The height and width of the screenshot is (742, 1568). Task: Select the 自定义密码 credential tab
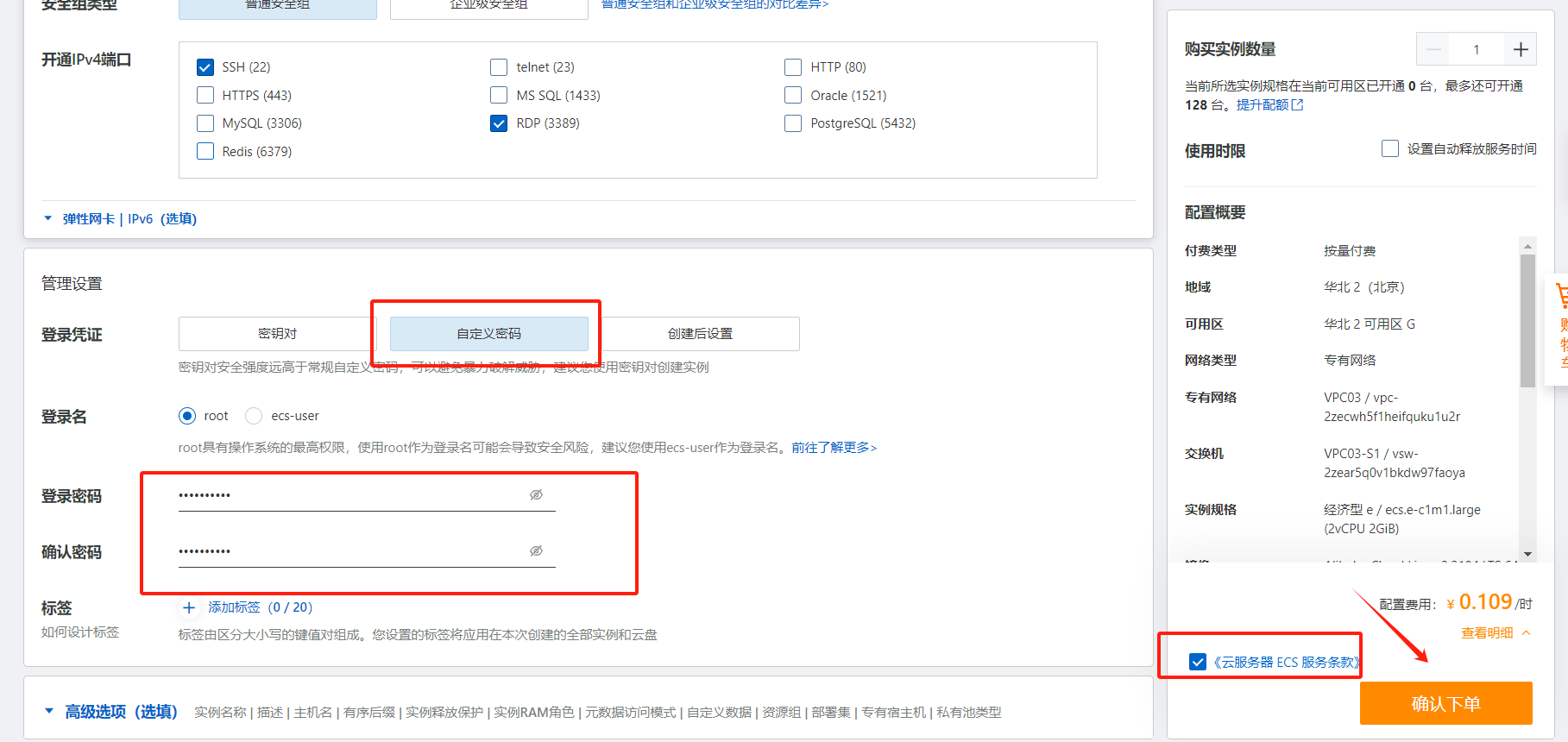(489, 334)
